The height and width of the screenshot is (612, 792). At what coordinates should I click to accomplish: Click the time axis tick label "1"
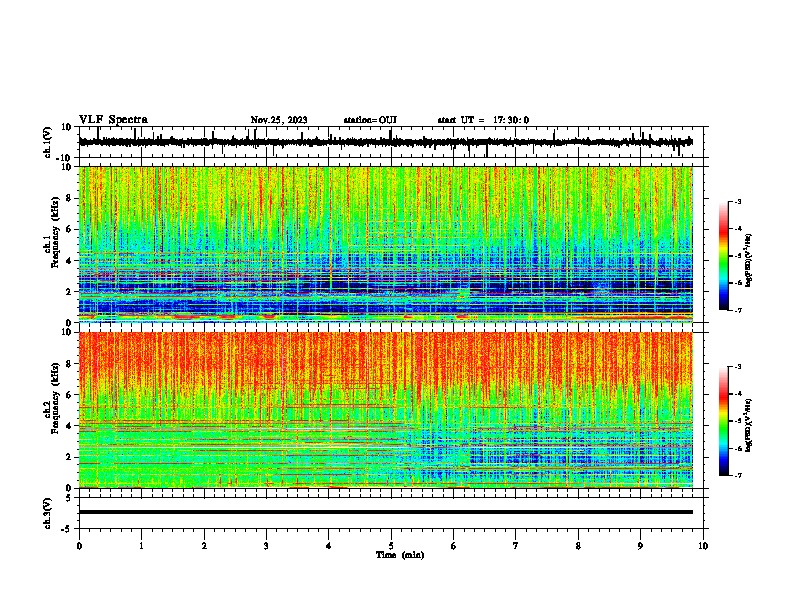141,546
